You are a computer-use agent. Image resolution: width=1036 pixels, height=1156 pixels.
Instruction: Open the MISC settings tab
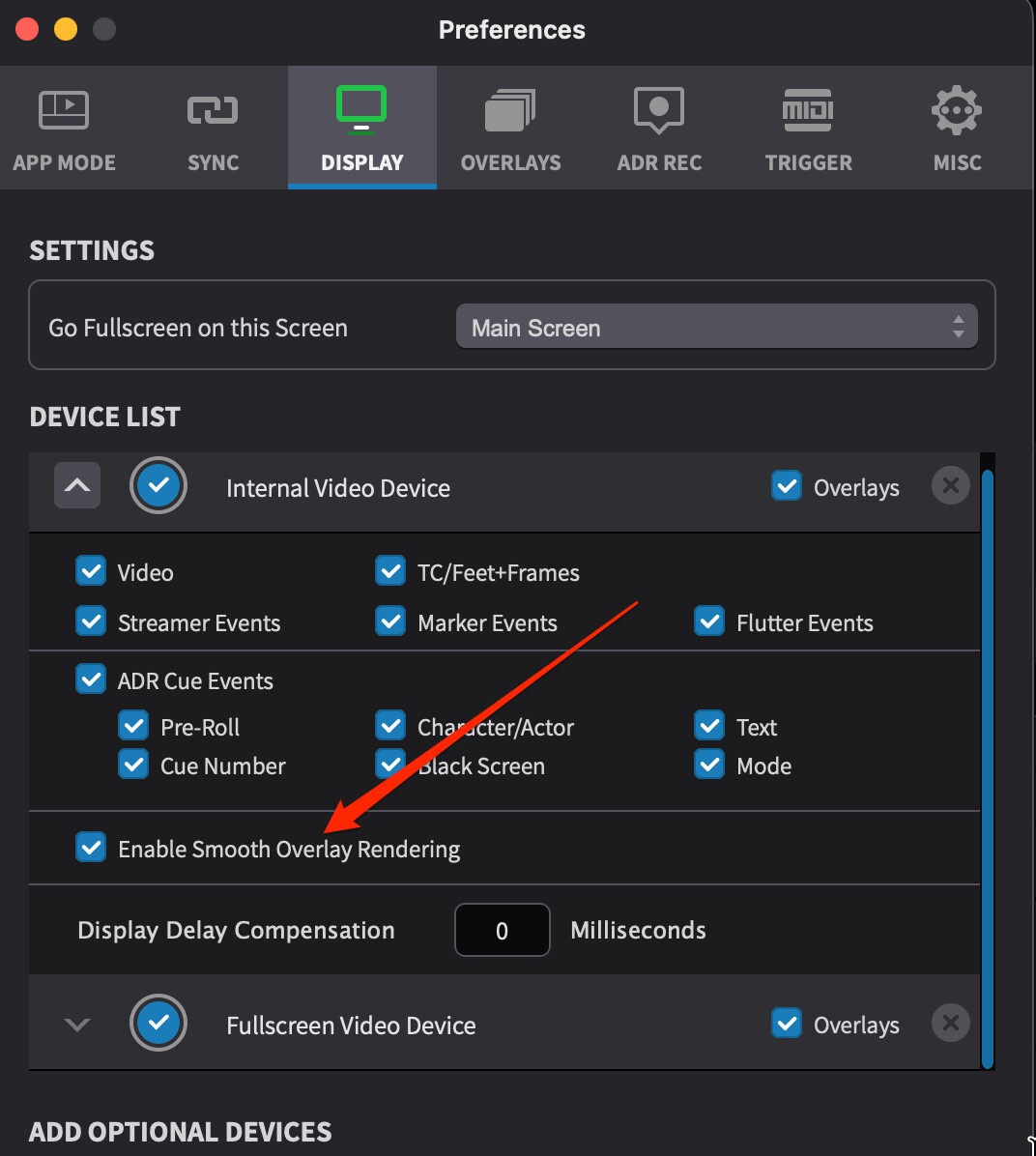pyautogui.click(x=957, y=129)
